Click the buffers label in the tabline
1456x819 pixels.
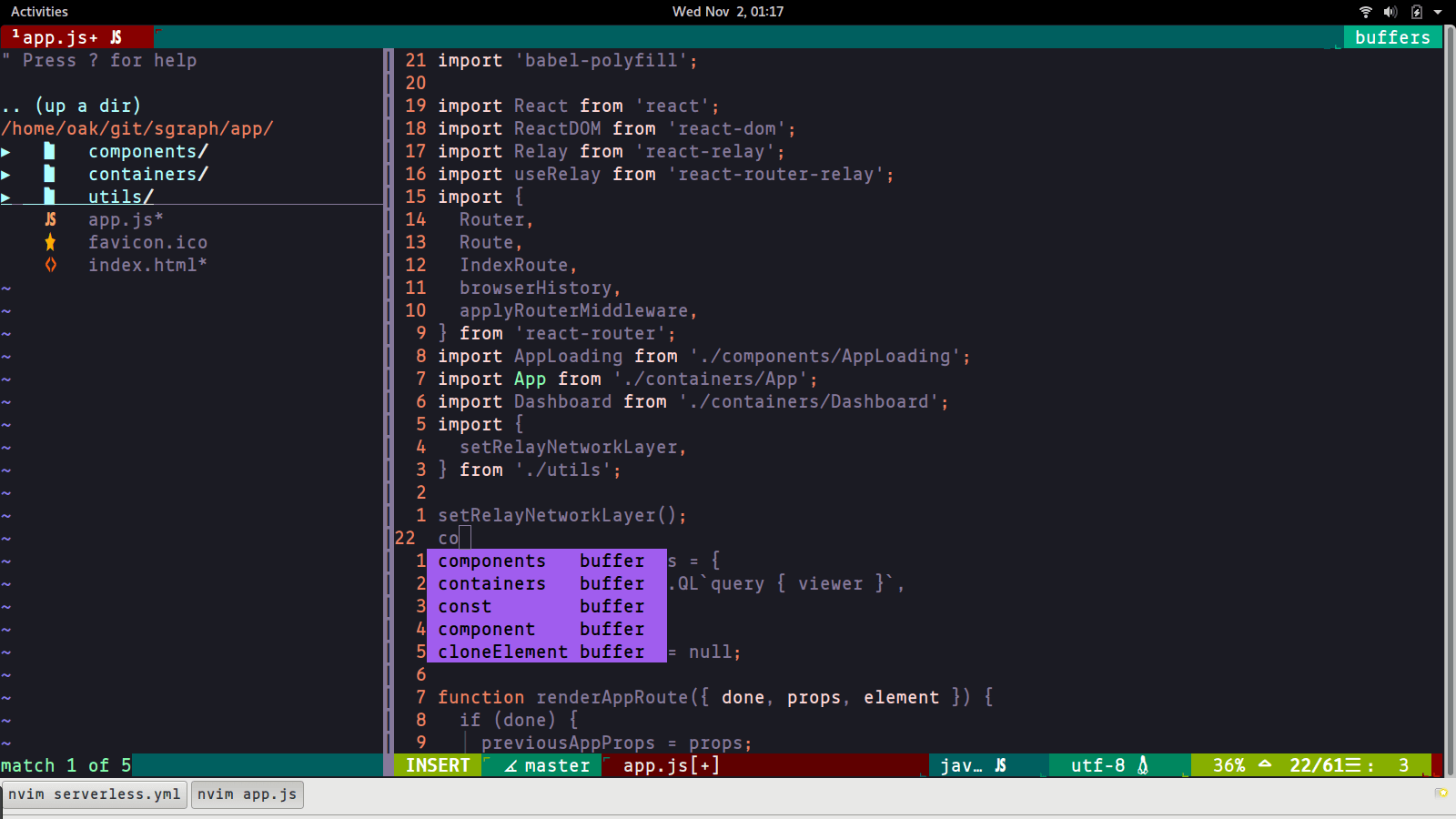pyautogui.click(x=1391, y=37)
